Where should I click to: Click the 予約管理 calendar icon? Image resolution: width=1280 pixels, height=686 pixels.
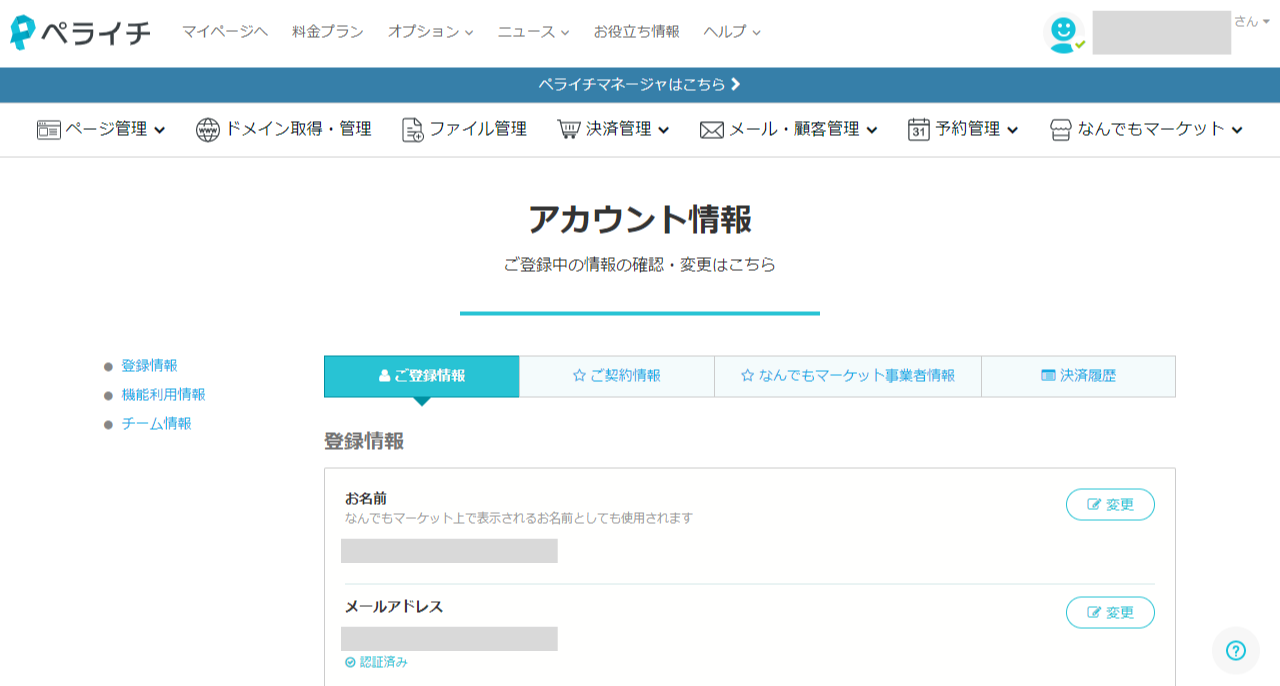click(x=919, y=129)
